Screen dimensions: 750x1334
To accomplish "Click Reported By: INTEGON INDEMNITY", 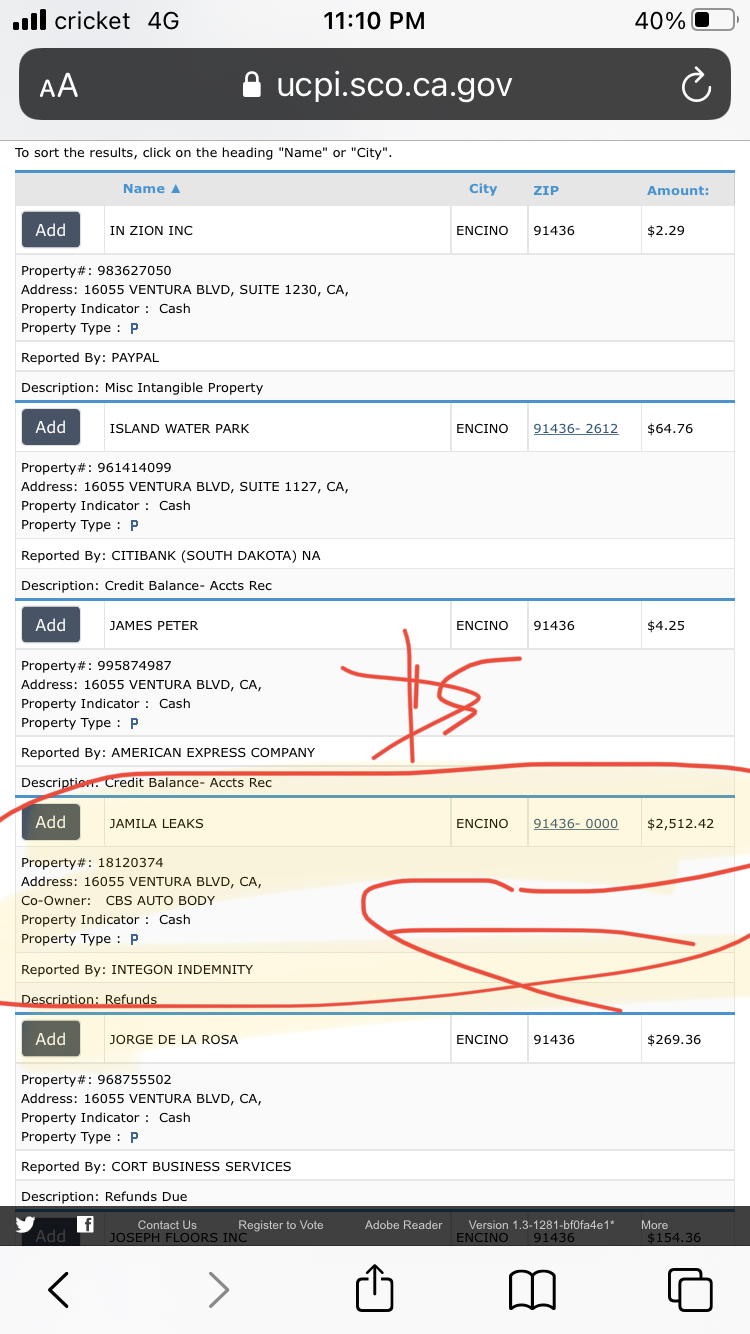I will 137,969.
